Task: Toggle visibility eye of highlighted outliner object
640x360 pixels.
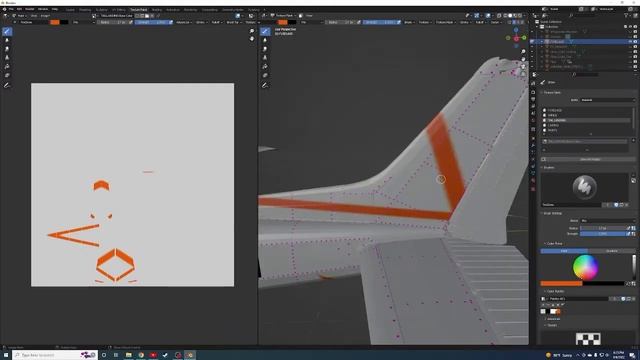Action: click(630, 42)
